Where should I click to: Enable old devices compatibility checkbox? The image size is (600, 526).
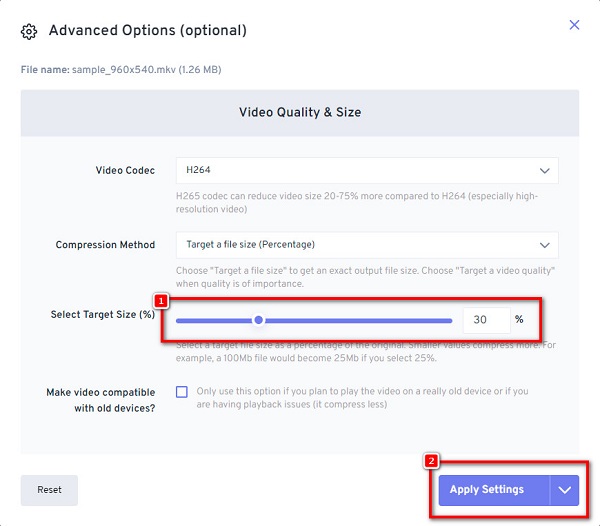click(x=182, y=392)
